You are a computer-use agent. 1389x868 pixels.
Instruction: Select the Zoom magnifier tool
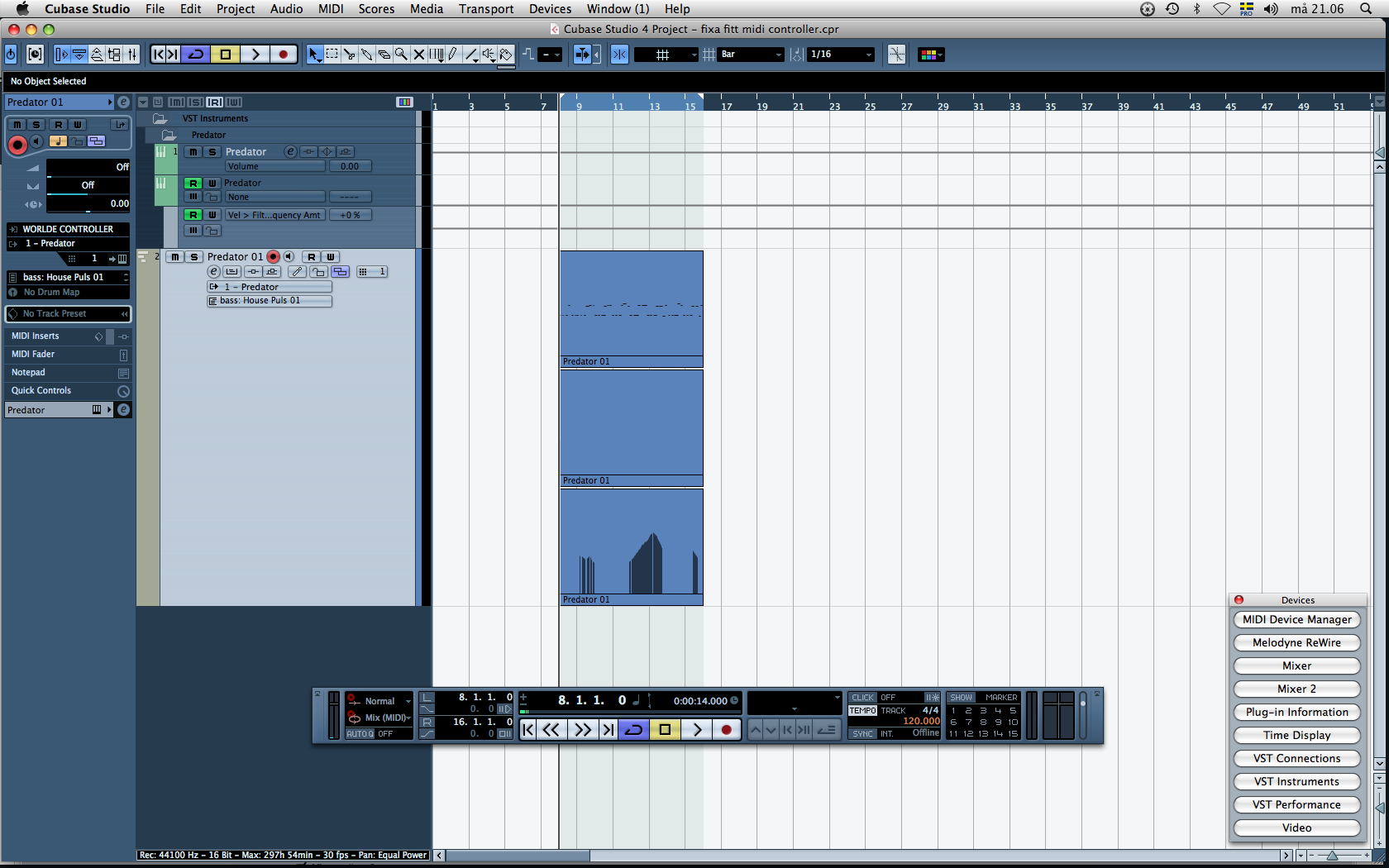coord(401,55)
